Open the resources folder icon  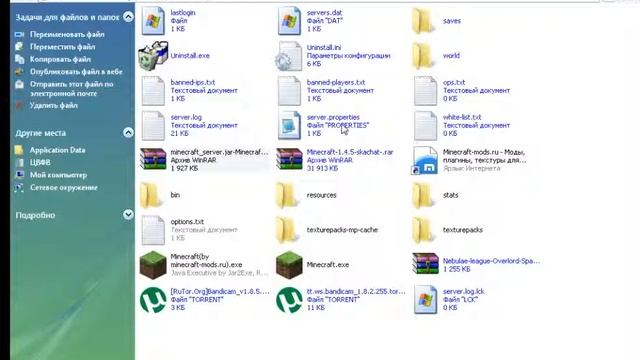click(x=287, y=195)
